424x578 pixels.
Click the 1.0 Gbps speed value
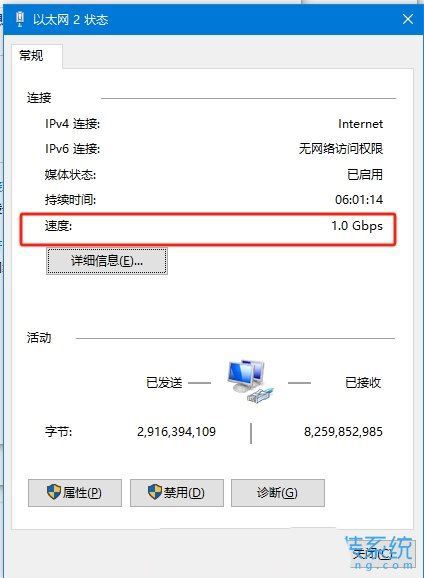[357, 226]
